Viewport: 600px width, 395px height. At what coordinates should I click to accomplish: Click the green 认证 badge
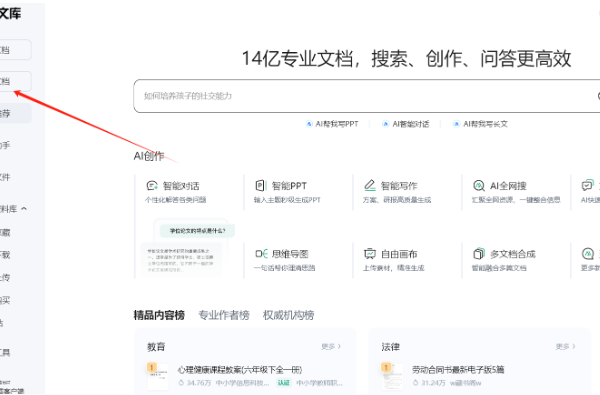tap(284, 383)
